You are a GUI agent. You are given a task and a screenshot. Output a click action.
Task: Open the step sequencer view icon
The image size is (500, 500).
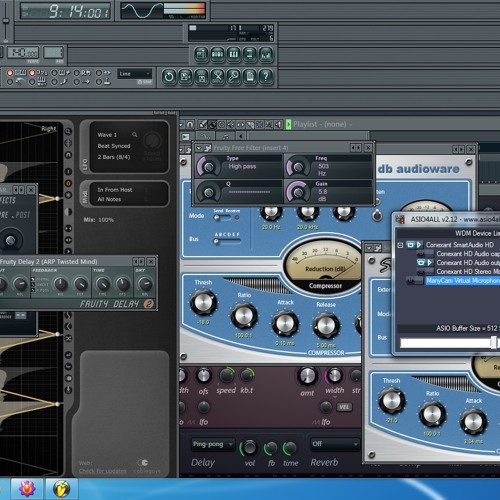(x=217, y=54)
